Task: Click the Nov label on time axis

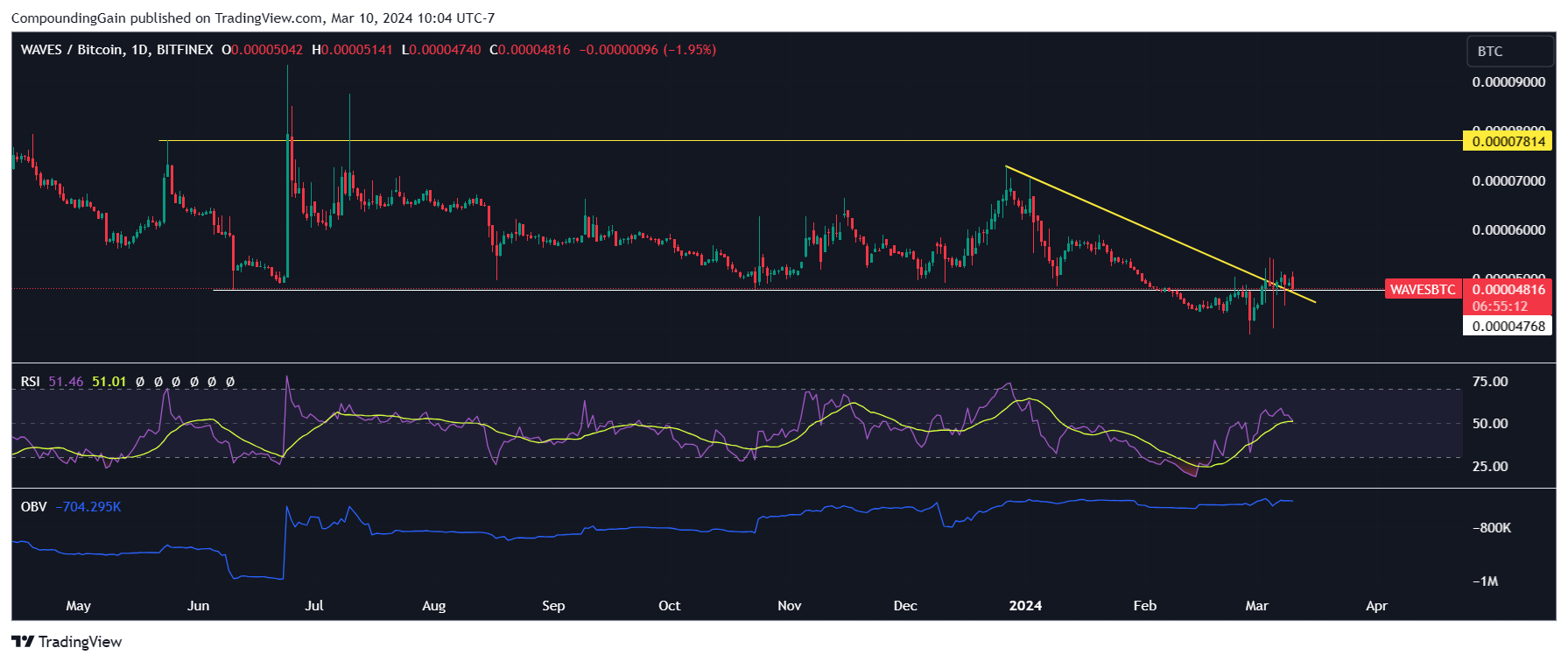Action: (x=790, y=606)
